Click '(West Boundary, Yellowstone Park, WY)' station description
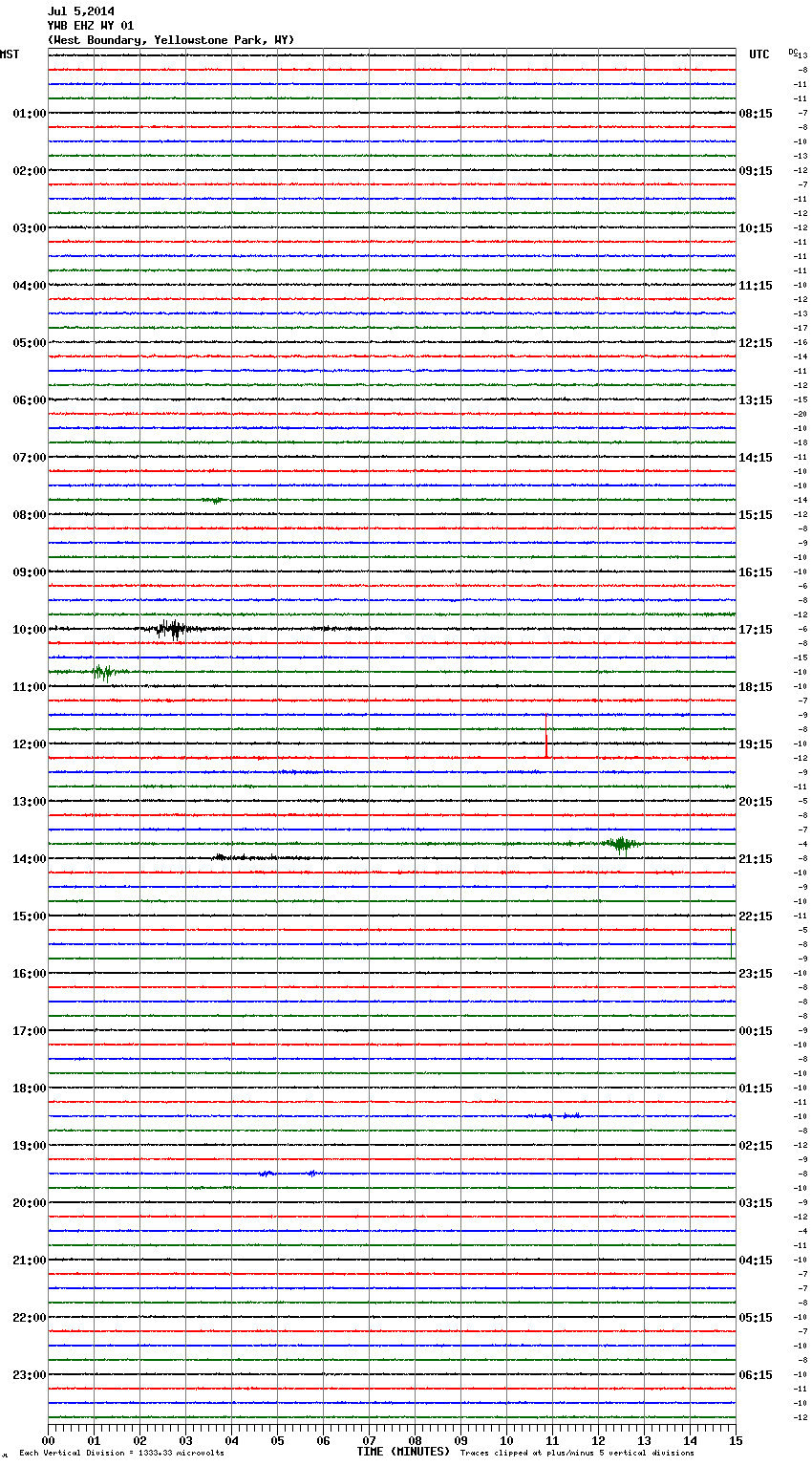 (x=171, y=40)
